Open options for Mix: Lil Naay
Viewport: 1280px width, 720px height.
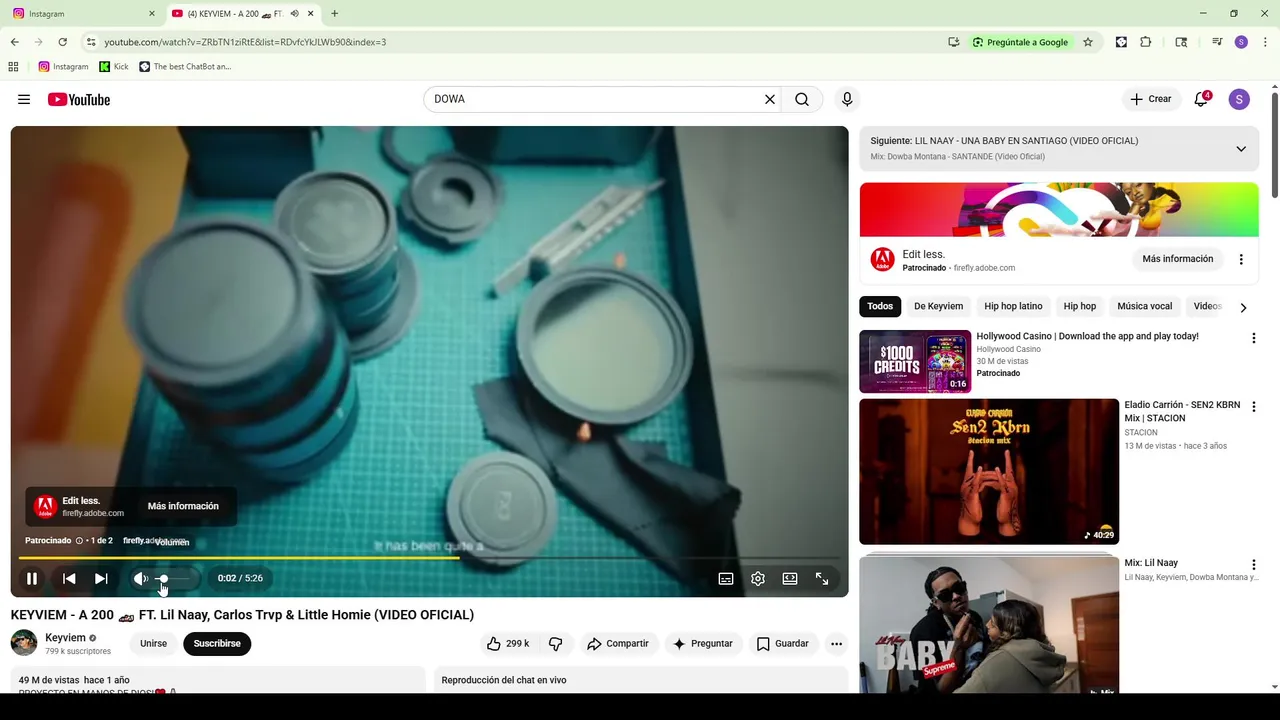[x=1253, y=565]
